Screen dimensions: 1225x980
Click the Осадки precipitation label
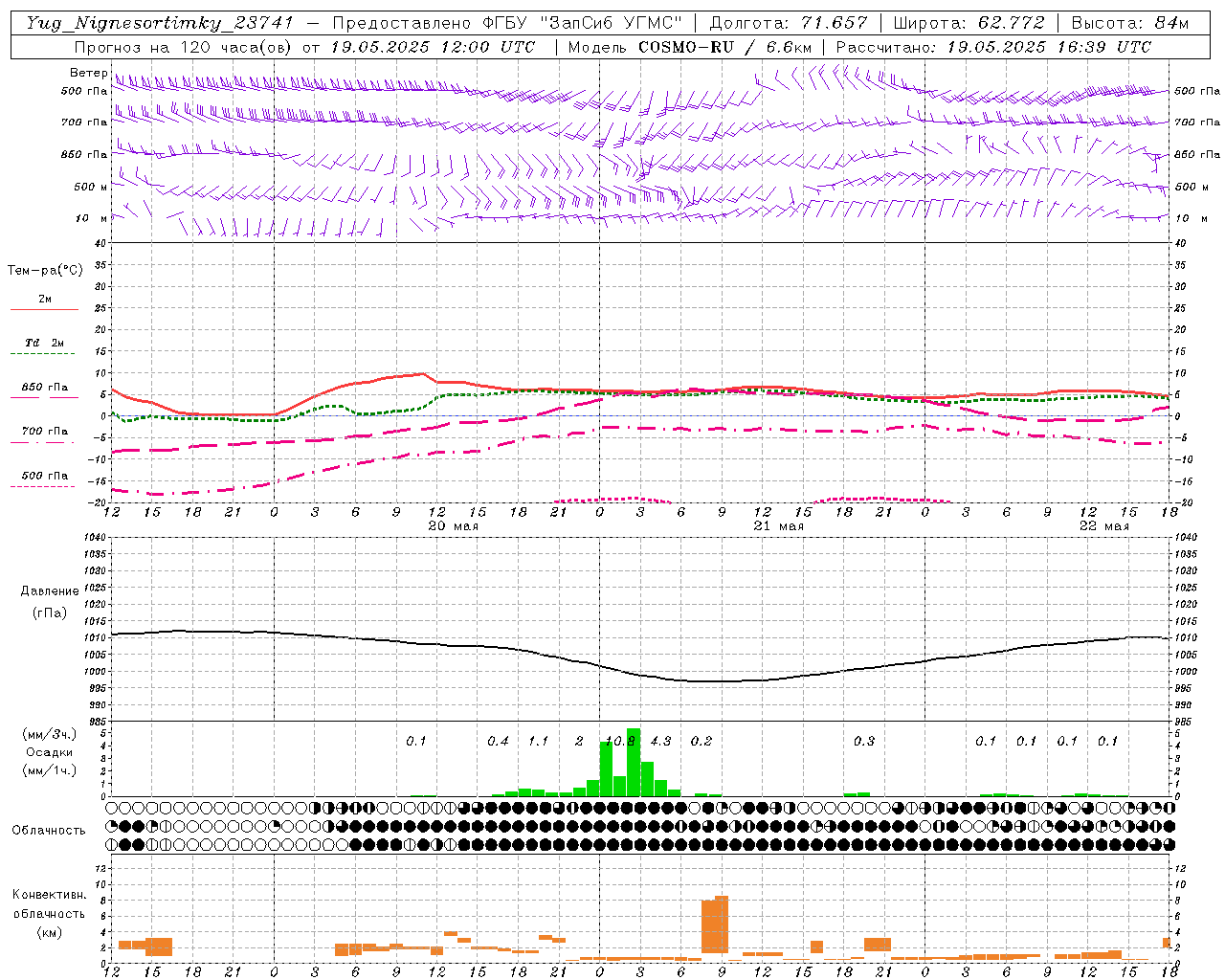click(x=50, y=752)
